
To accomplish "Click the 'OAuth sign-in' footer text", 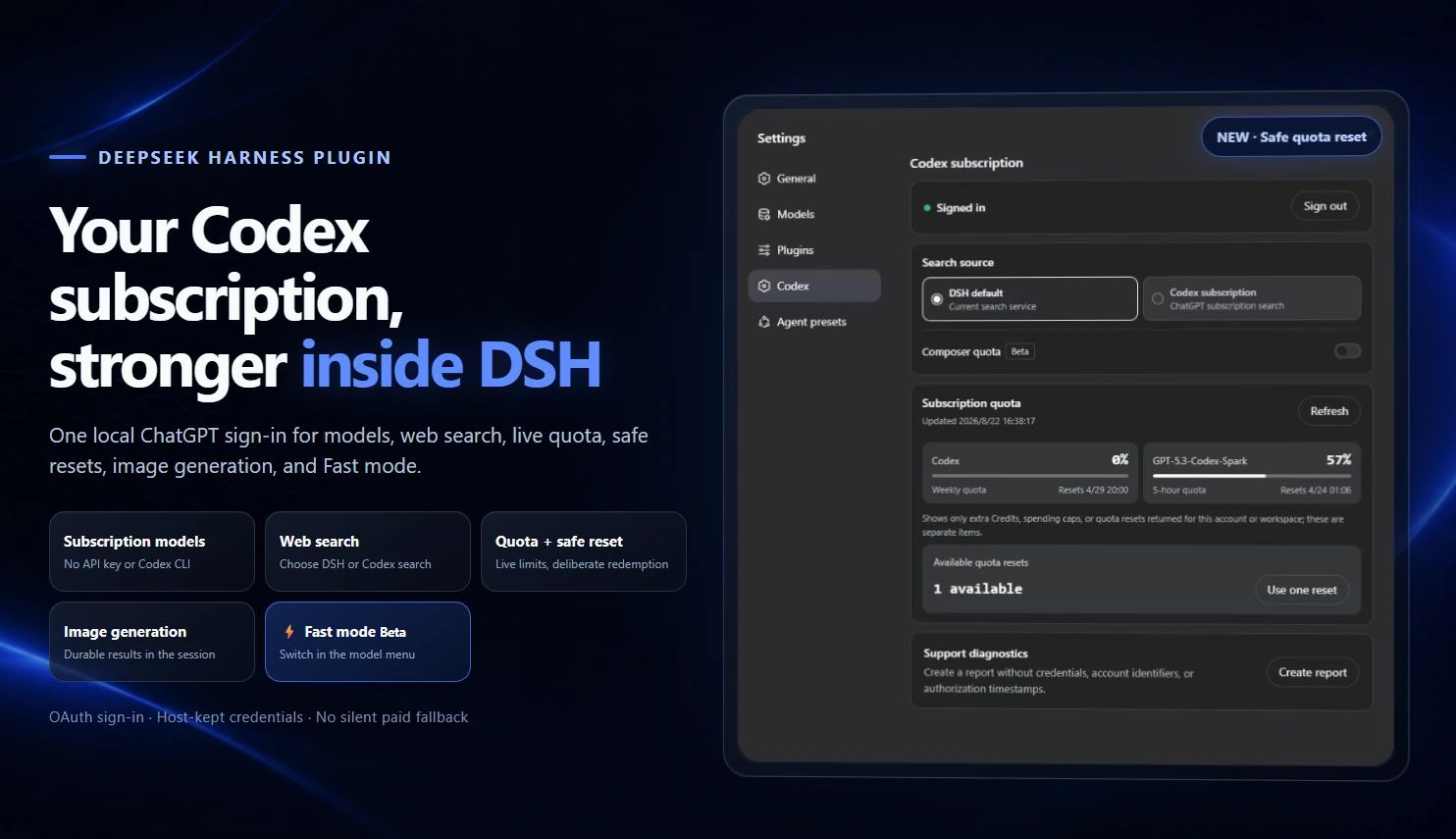I will pyautogui.click(x=96, y=717).
